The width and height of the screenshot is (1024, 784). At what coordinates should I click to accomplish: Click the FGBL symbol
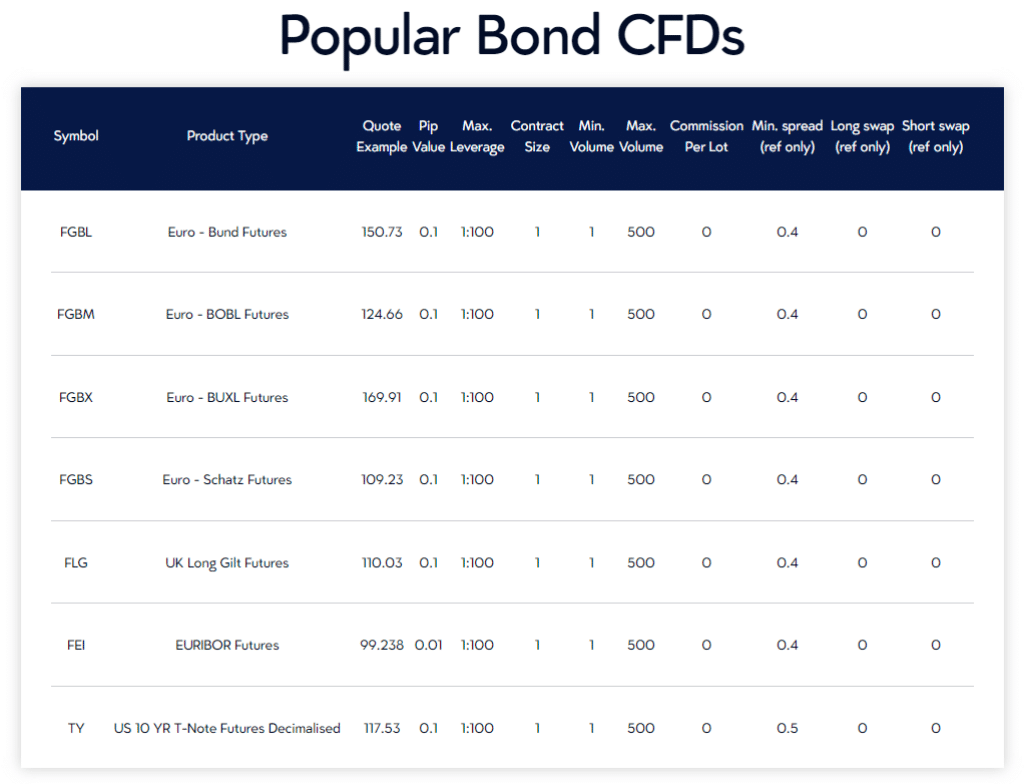[x=76, y=232]
